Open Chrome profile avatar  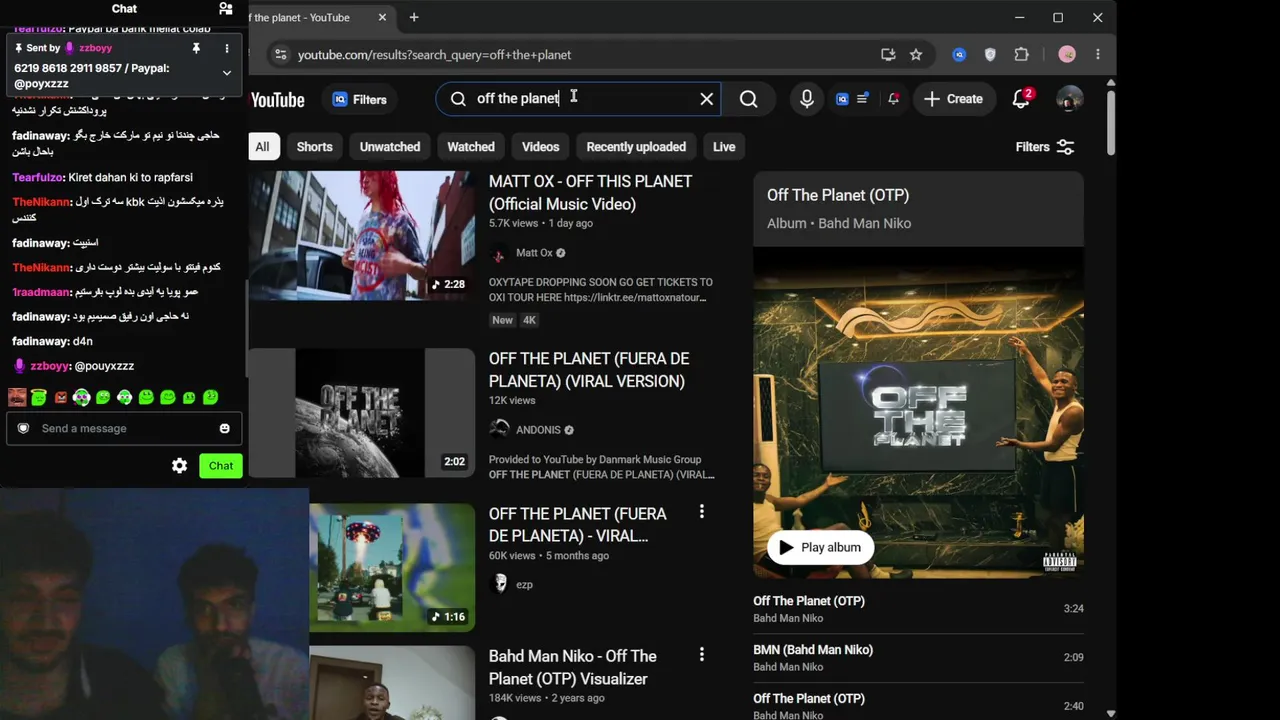[1067, 55]
